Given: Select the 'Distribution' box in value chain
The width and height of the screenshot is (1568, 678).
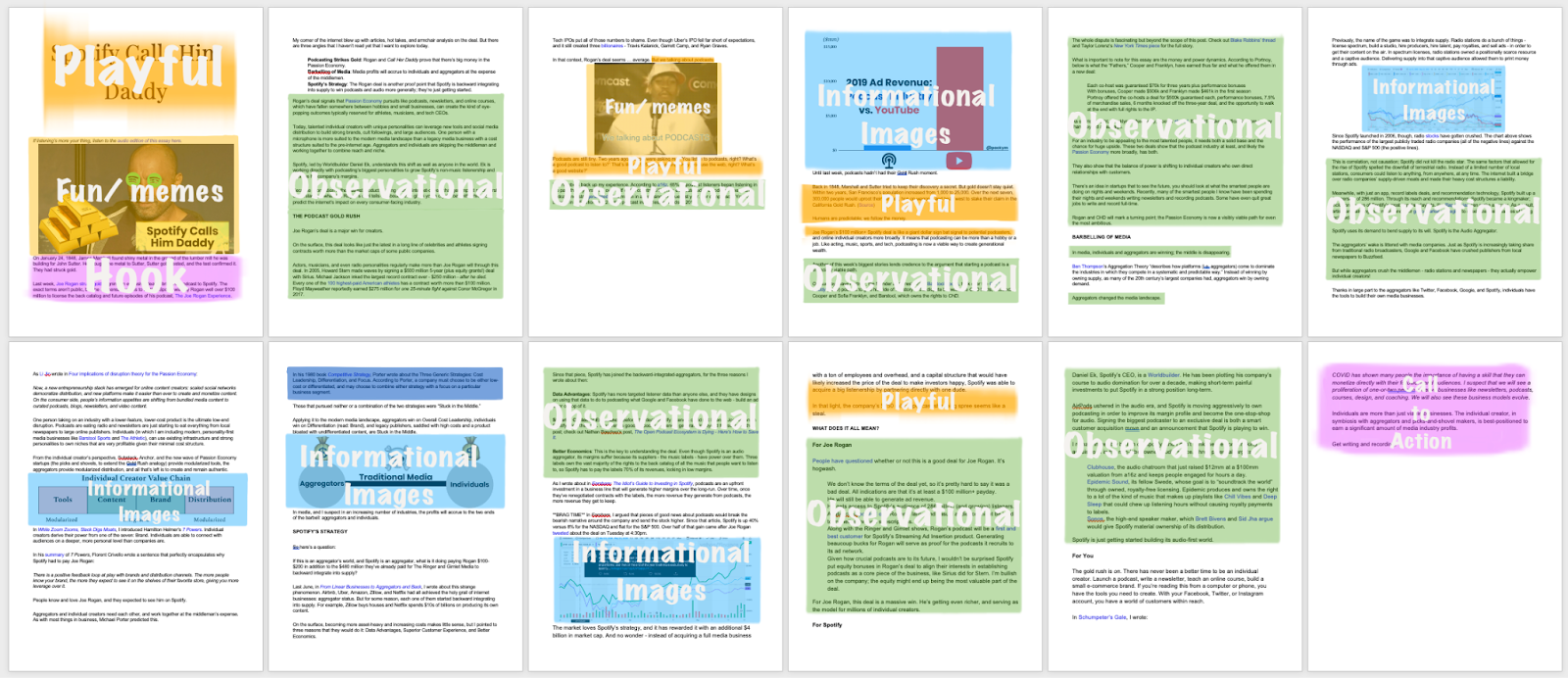Looking at the screenshot, I should [x=210, y=500].
